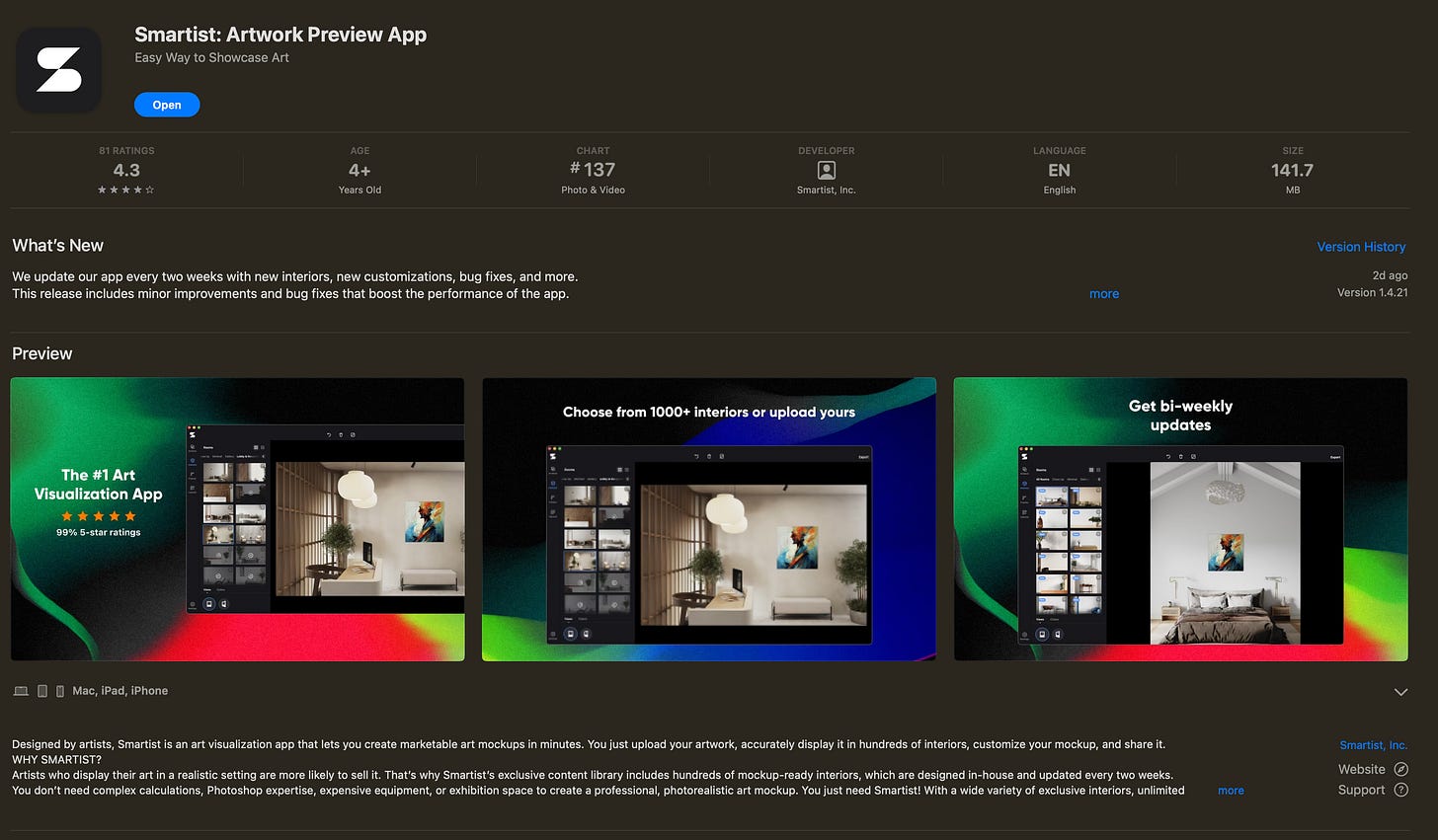Image resolution: width=1438 pixels, height=840 pixels.
Task: Click the Mac laptop device icon
Action: (x=21, y=691)
